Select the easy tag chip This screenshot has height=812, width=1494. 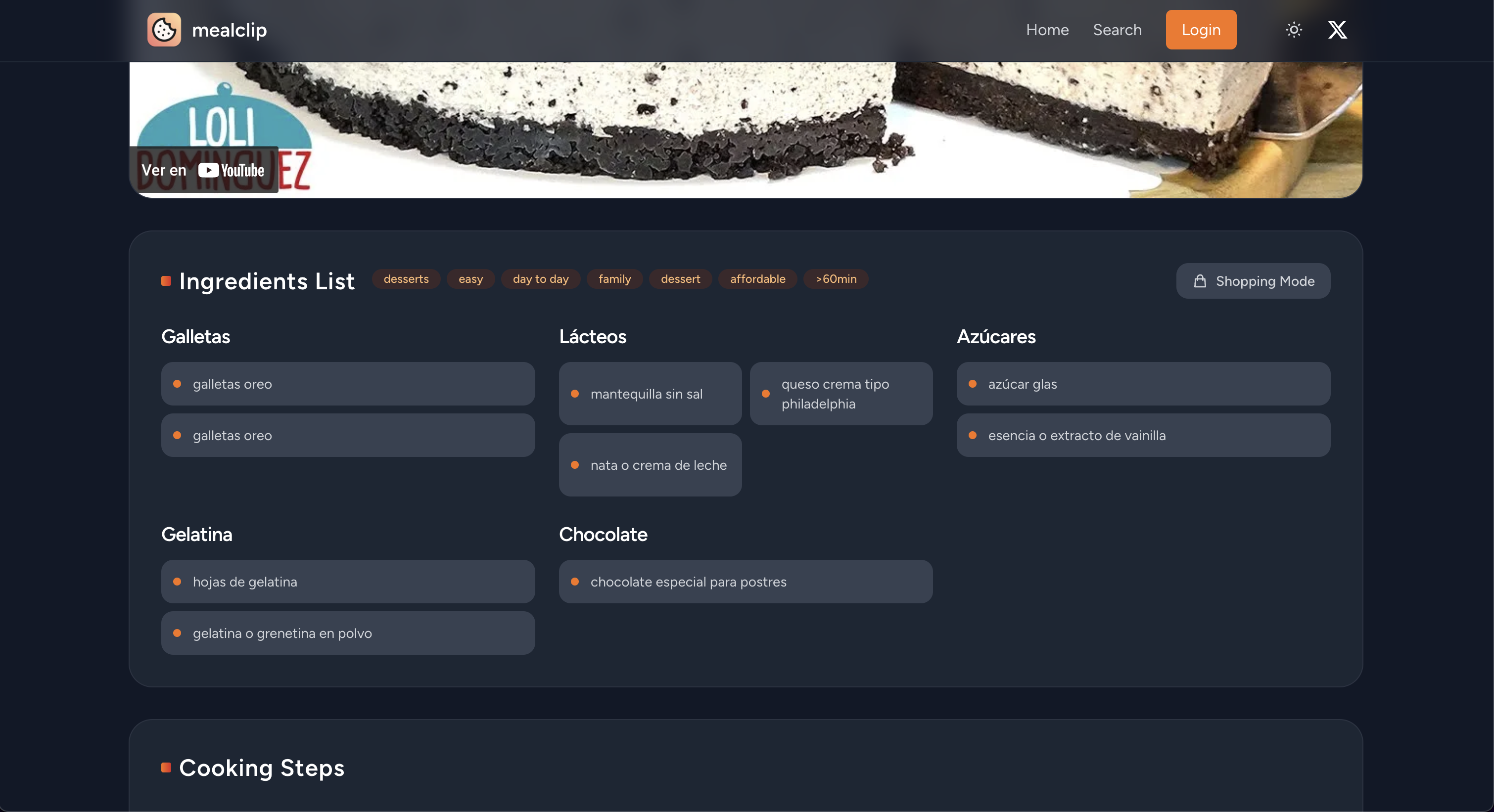point(470,279)
